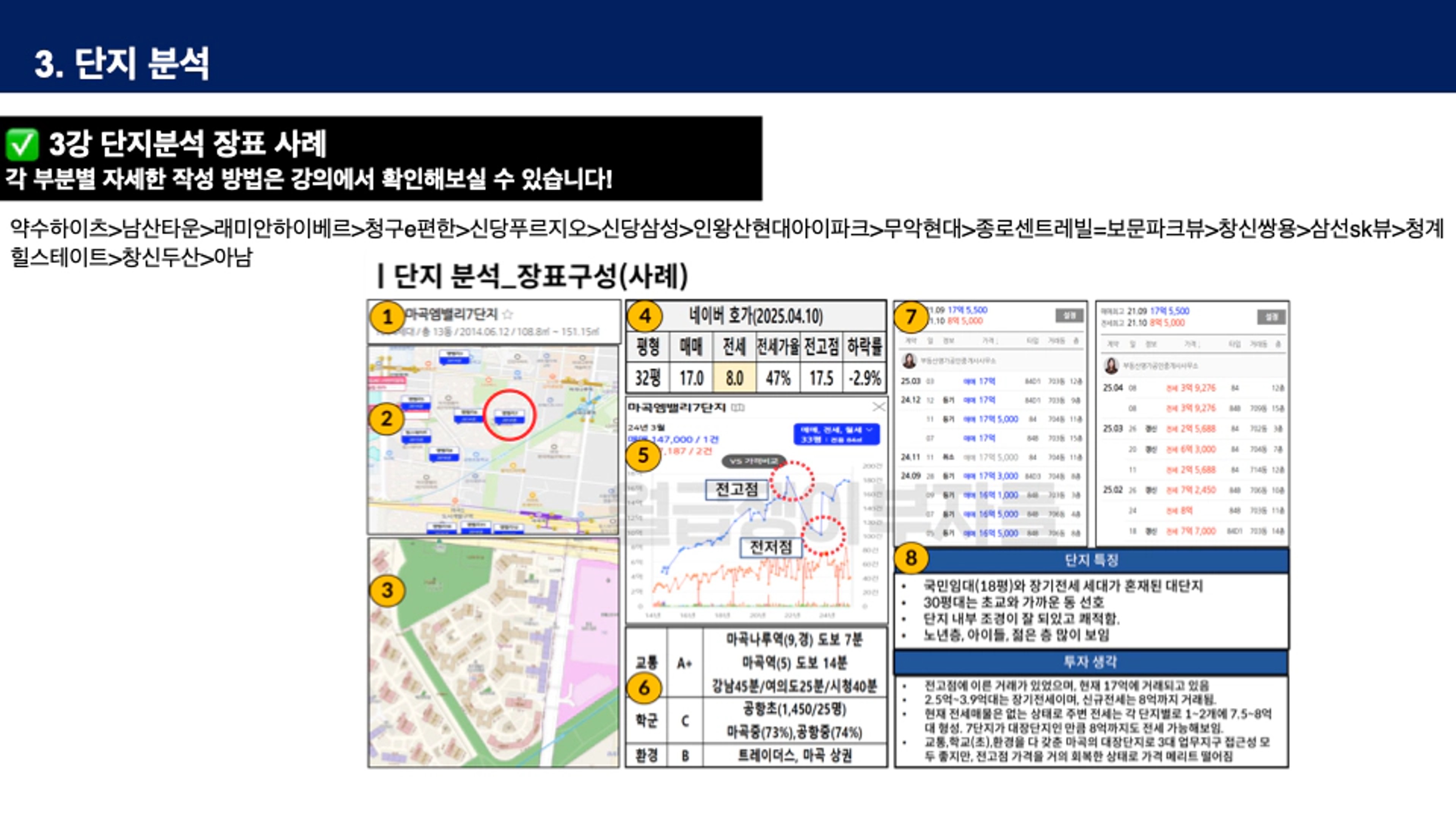Viewport: 1456px width, 819px height.
Task: Click the satellite aerial map thumbnail
Action: [493, 653]
